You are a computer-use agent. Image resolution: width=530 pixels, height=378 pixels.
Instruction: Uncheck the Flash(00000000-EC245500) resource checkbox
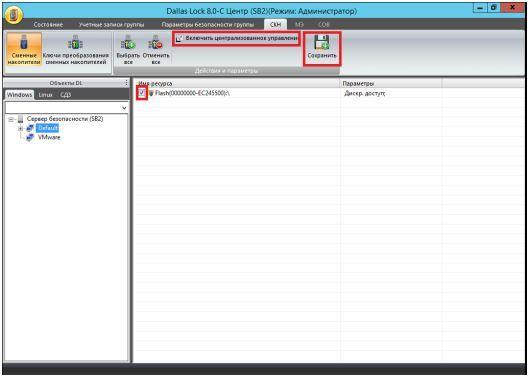coord(142,93)
